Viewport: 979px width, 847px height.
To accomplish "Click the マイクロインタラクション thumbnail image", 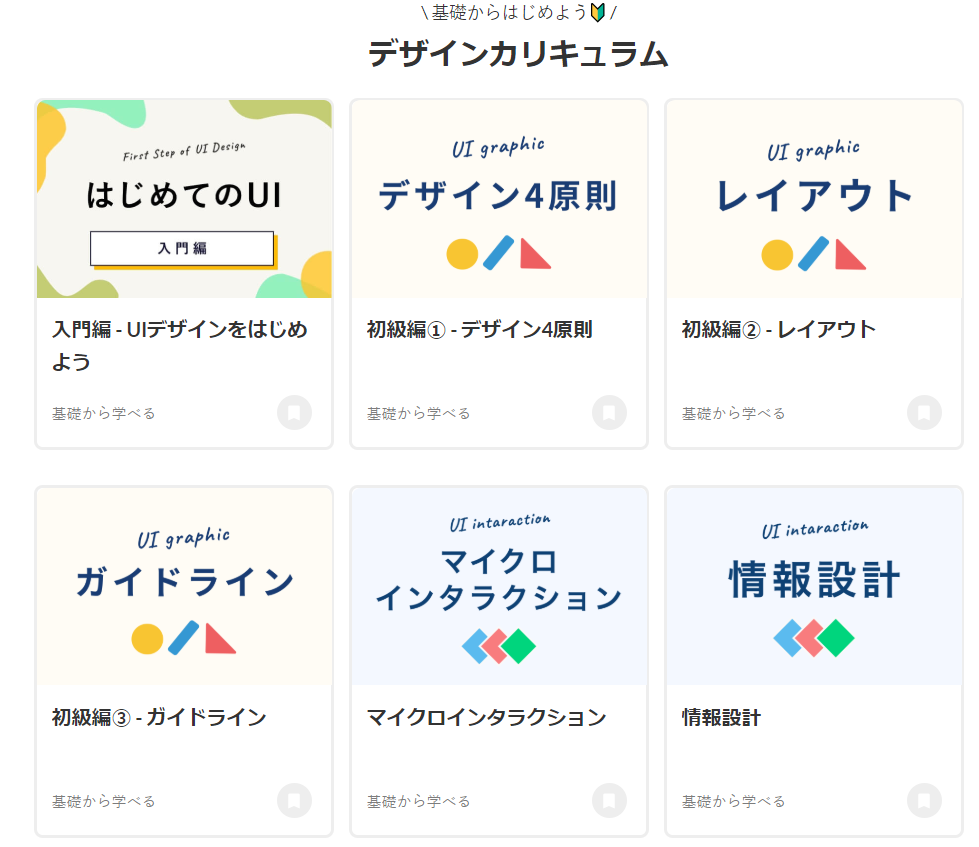I will click(499, 587).
